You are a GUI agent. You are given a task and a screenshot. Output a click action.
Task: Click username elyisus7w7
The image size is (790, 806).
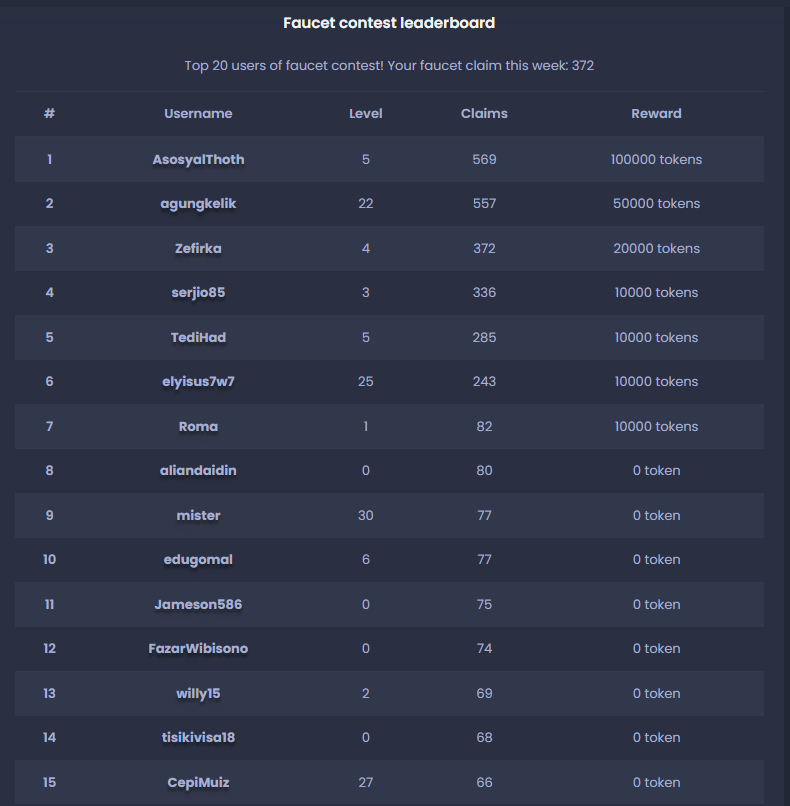[x=198, y=381]
